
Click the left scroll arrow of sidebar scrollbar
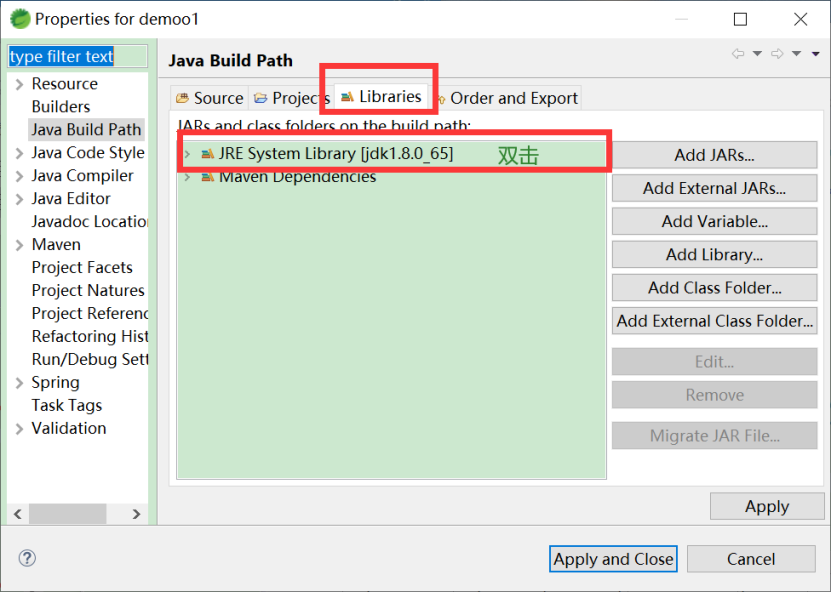(18, 514)
